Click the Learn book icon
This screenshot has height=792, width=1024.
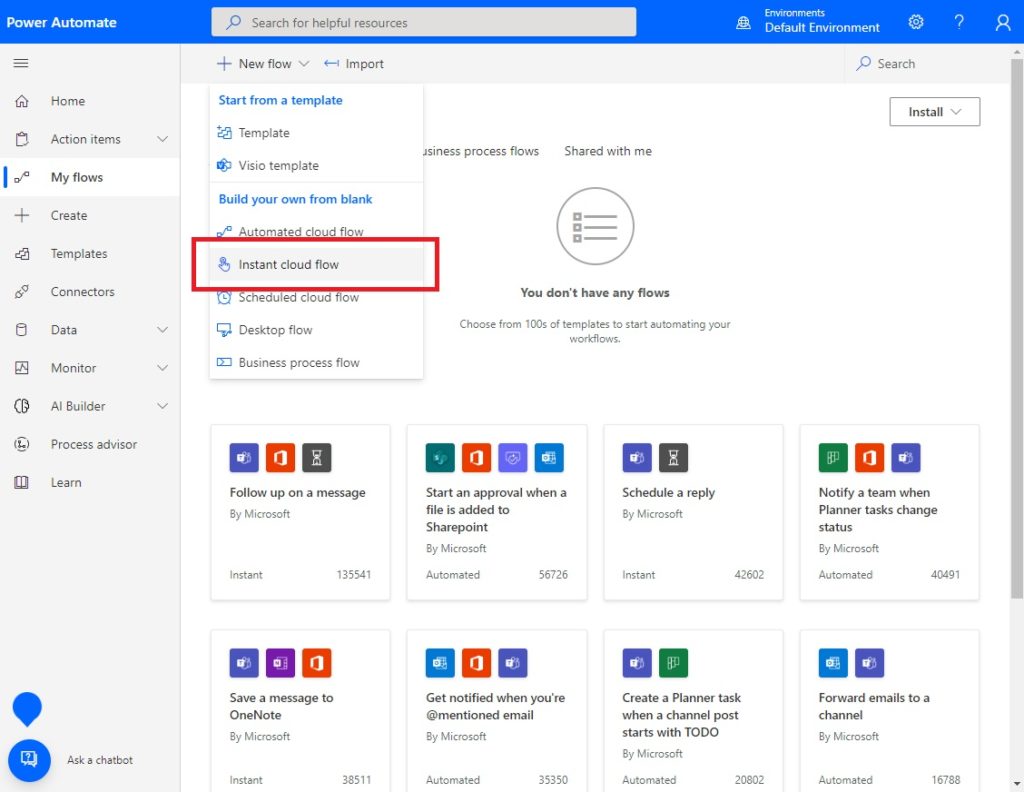[22, 483]
